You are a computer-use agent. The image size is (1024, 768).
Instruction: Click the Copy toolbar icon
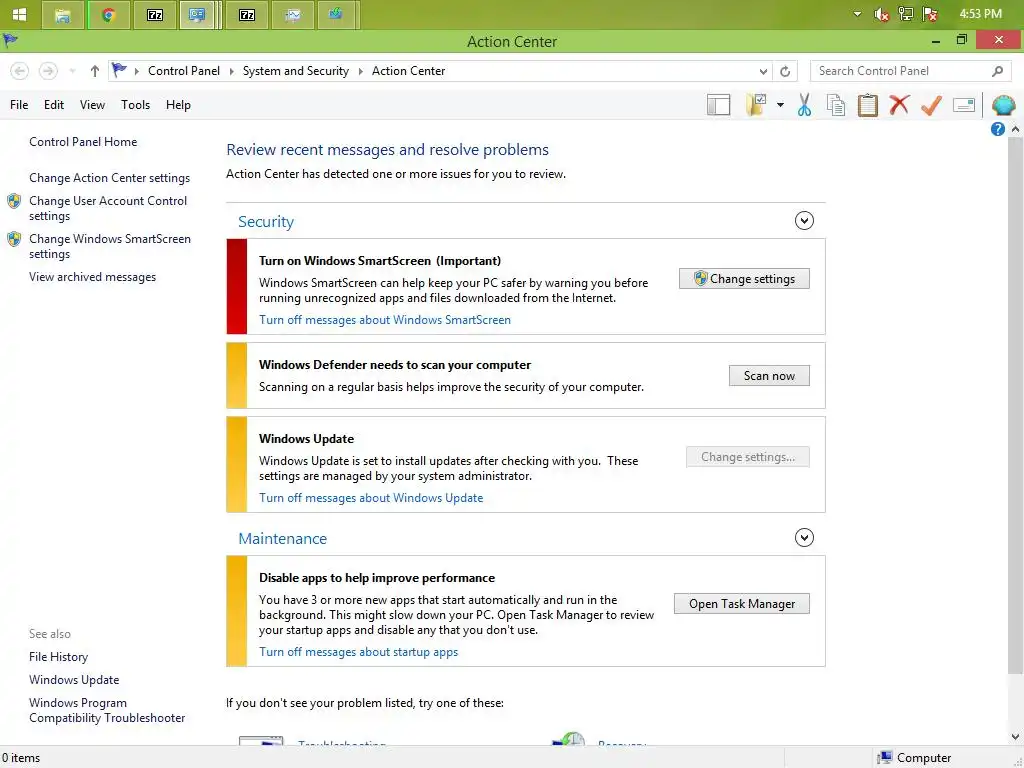(835, 104)
